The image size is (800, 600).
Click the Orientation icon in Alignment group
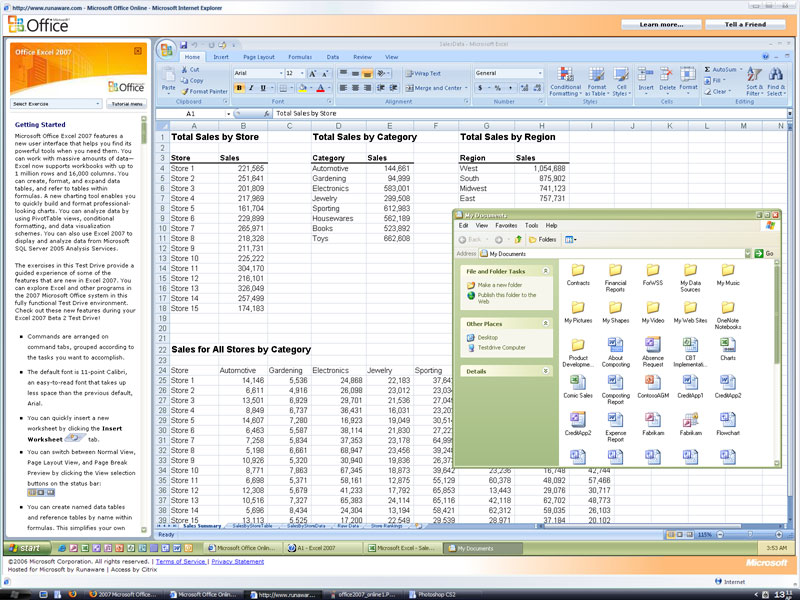pyautogui.click(x=382, y=73)
